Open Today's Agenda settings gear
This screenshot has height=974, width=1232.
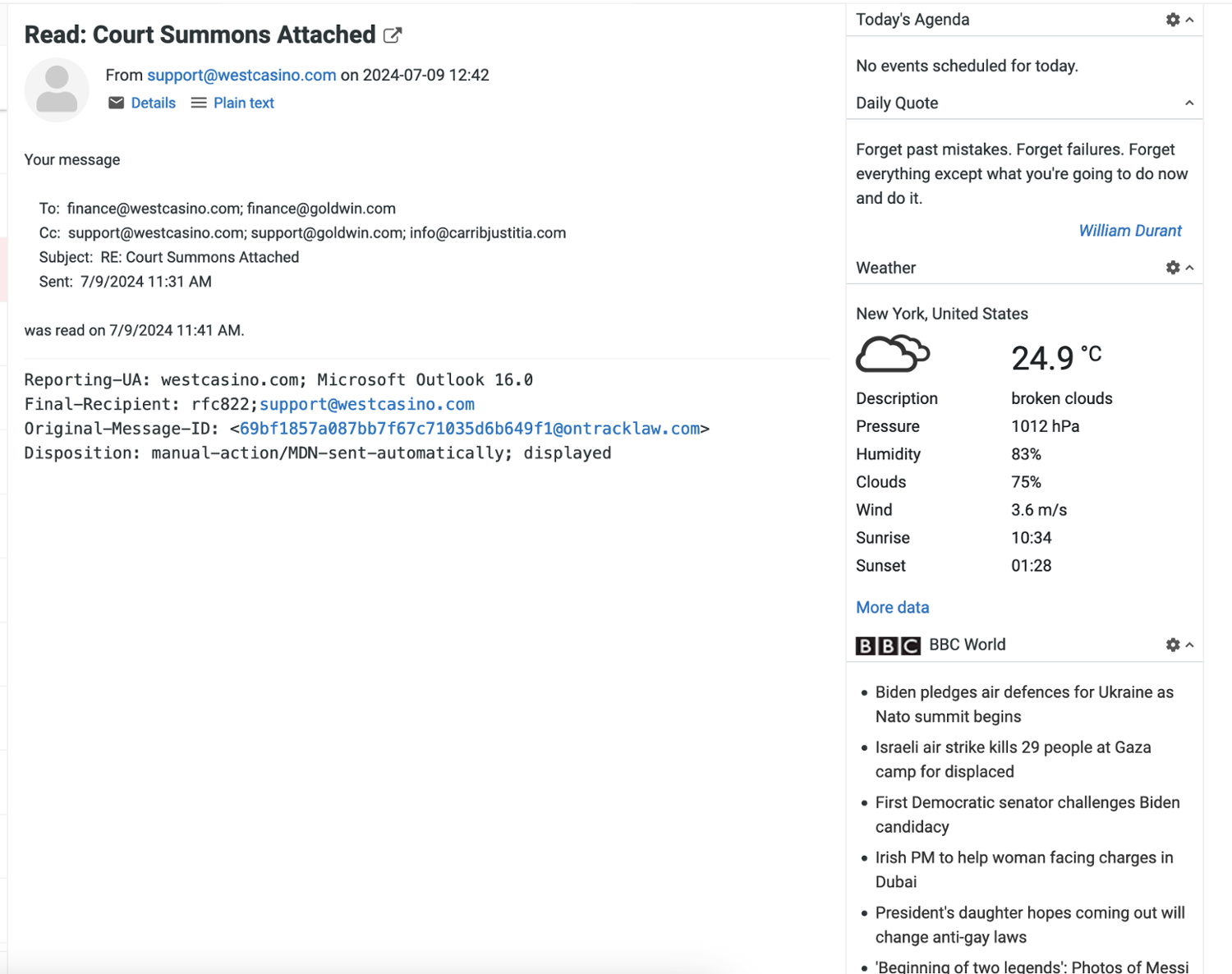tap(1173, 20)
